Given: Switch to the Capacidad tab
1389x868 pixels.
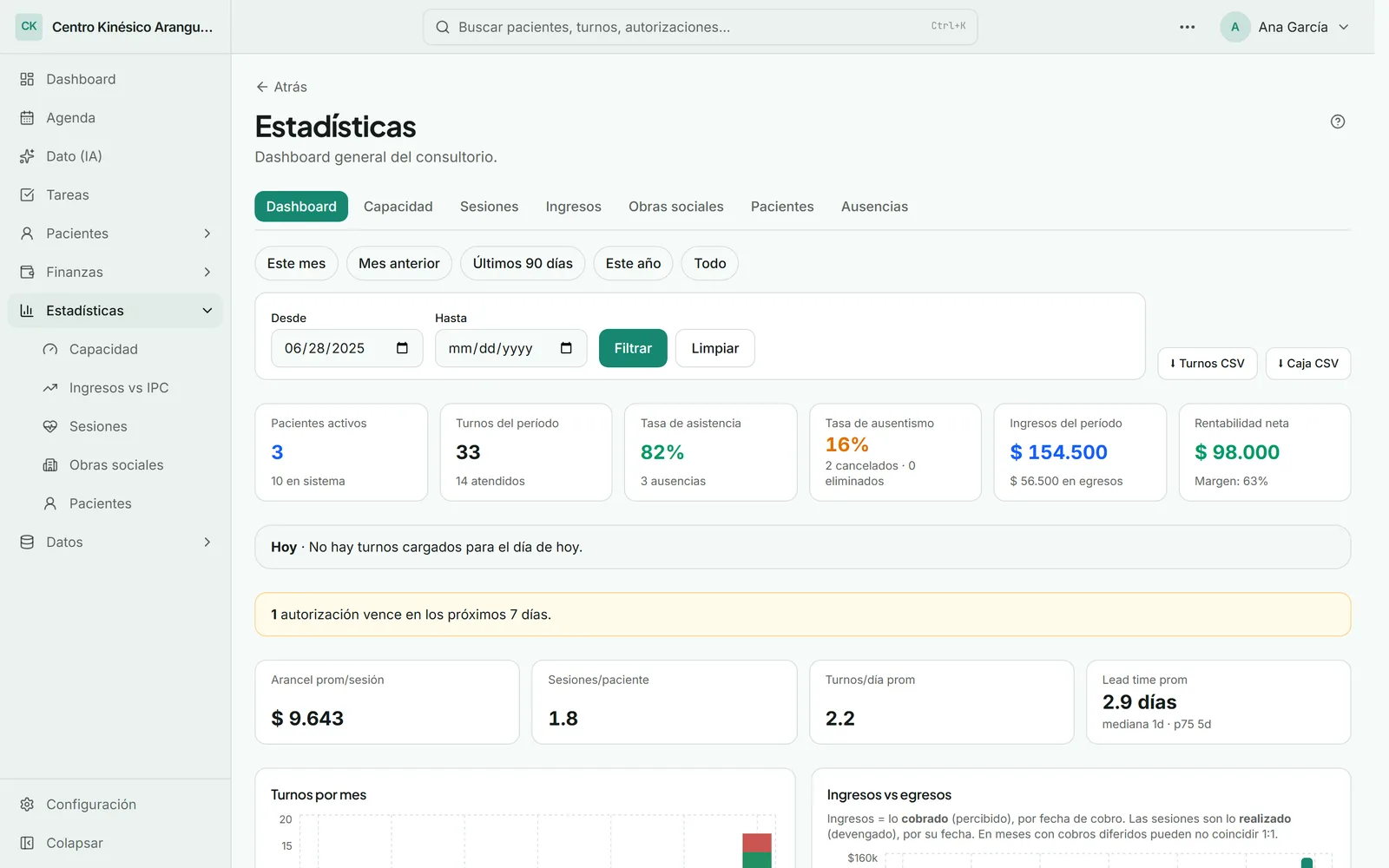Looking at the screenshot, I should pyautogui.click(x=398, y=207).
